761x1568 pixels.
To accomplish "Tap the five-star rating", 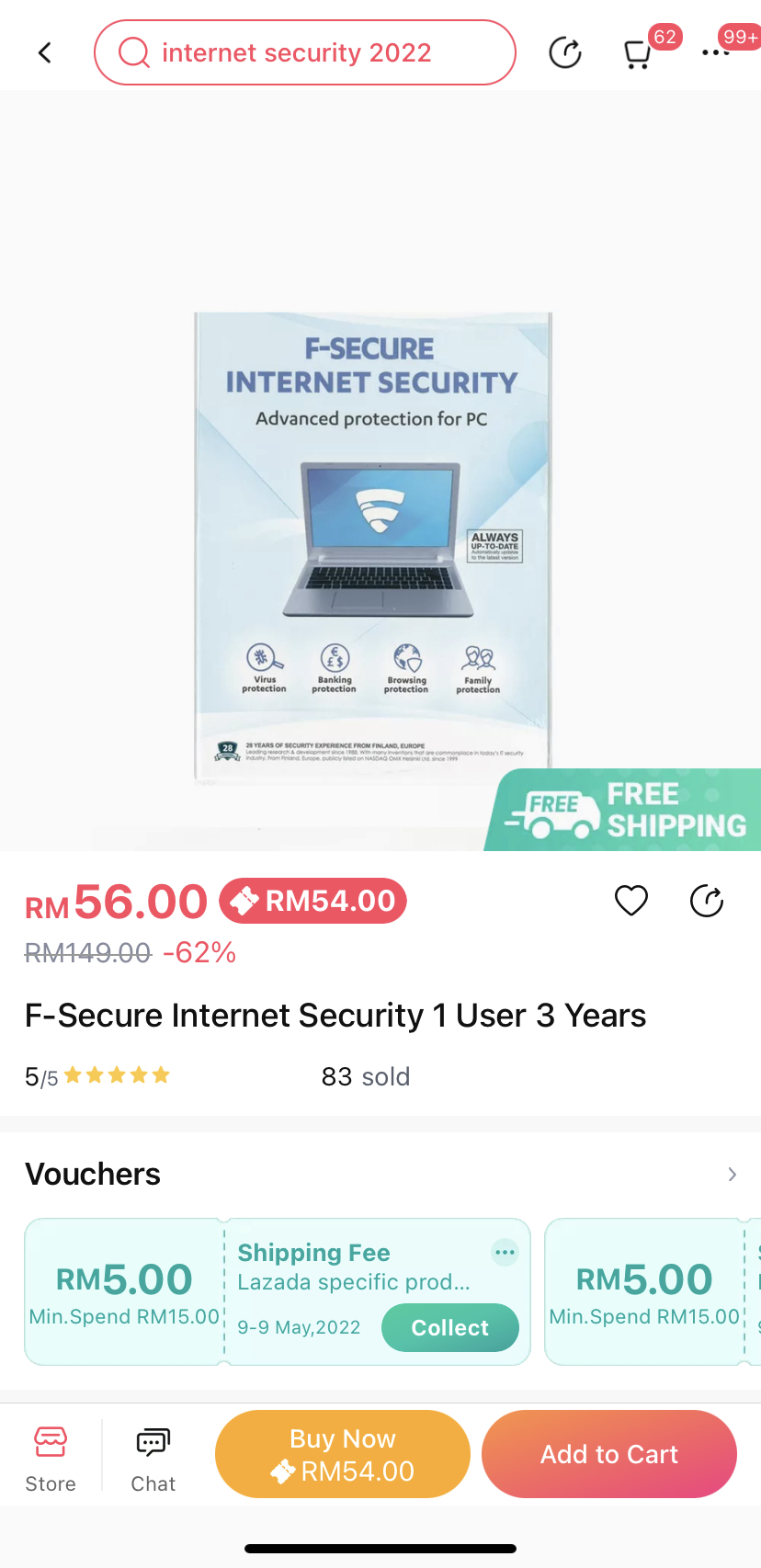I will [117, 1075].
